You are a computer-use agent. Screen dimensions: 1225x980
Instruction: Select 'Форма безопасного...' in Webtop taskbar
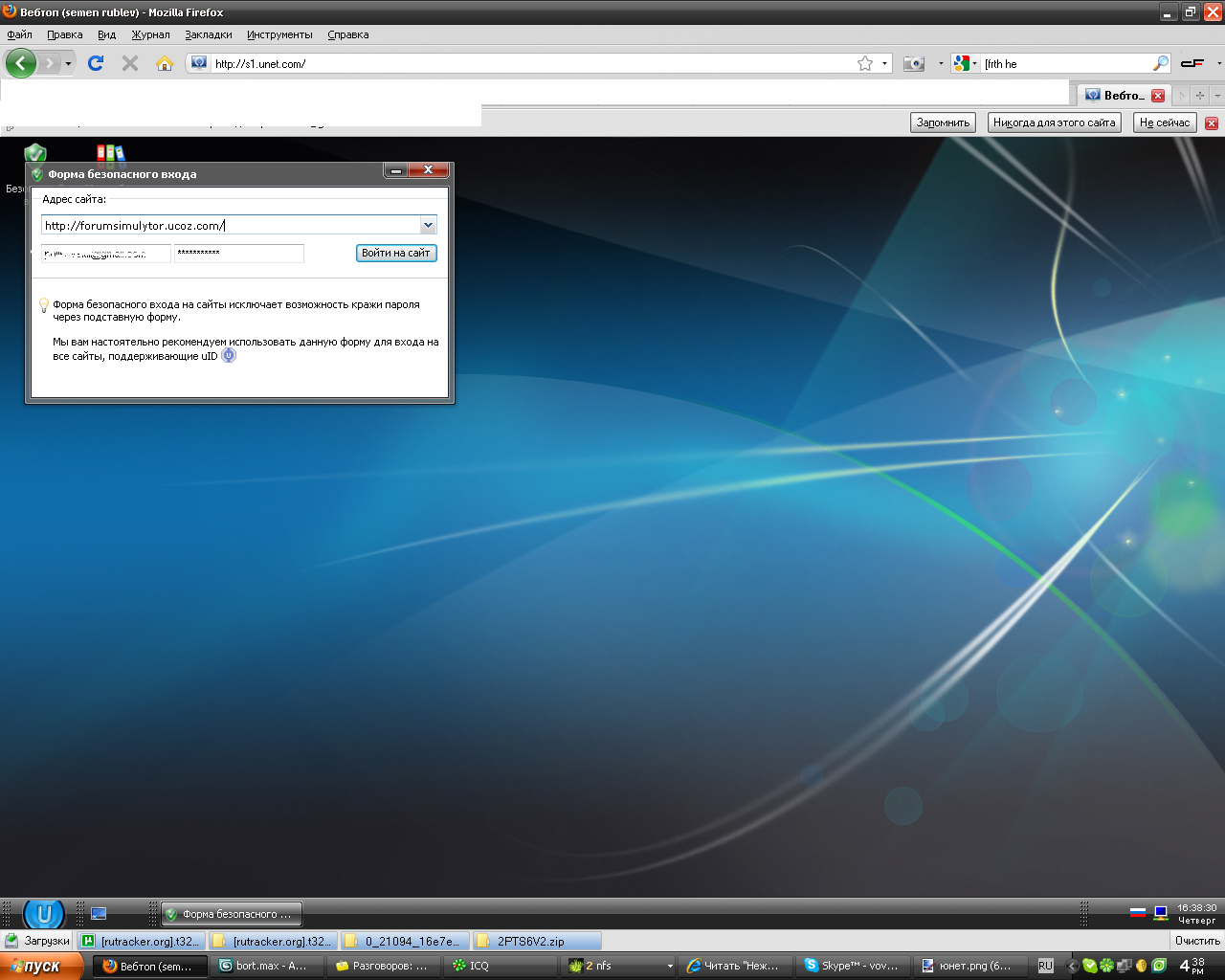(232, 914)
